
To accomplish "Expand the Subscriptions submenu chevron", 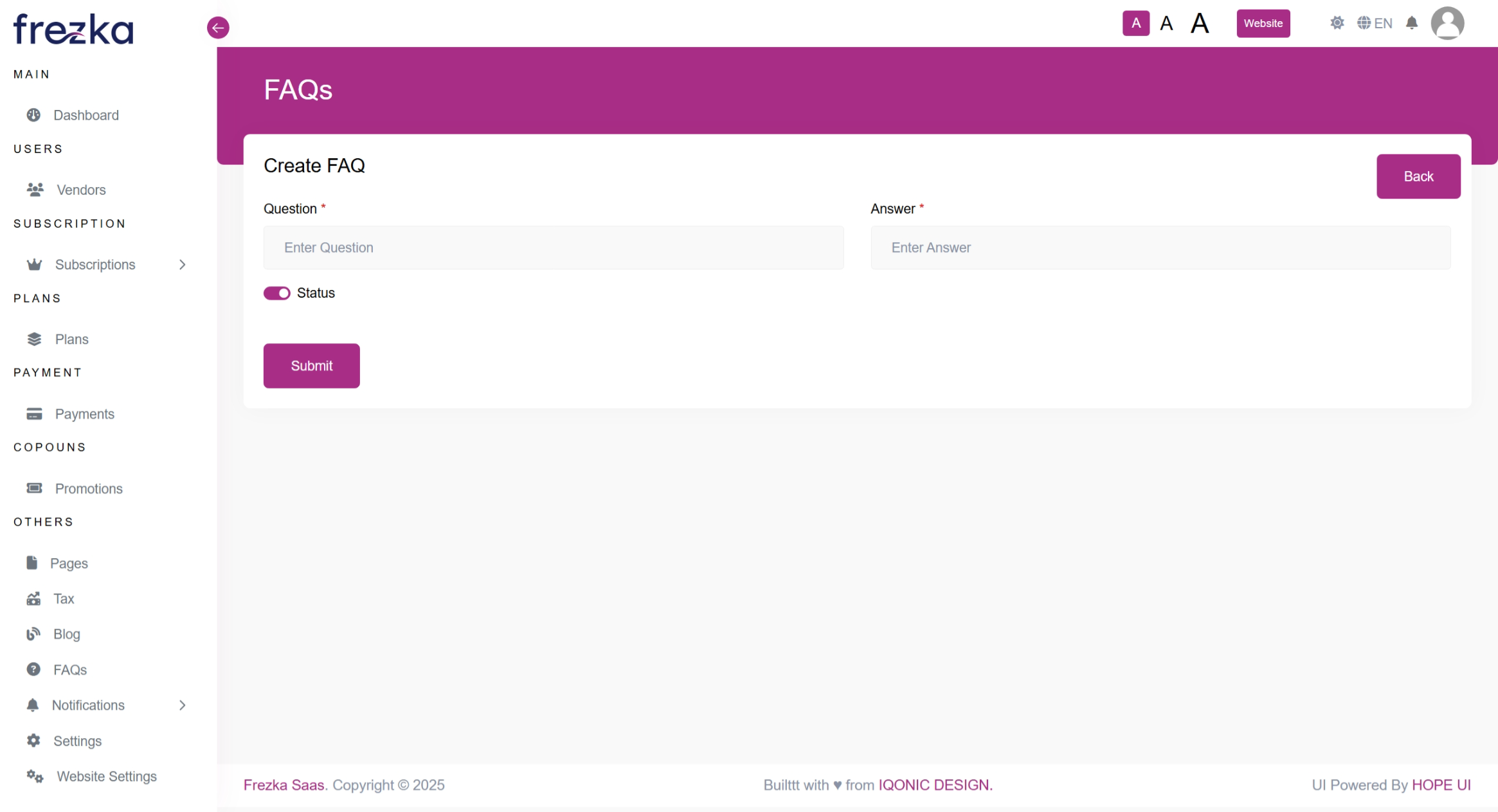I will pyautogui.click(x=183, y=265).
